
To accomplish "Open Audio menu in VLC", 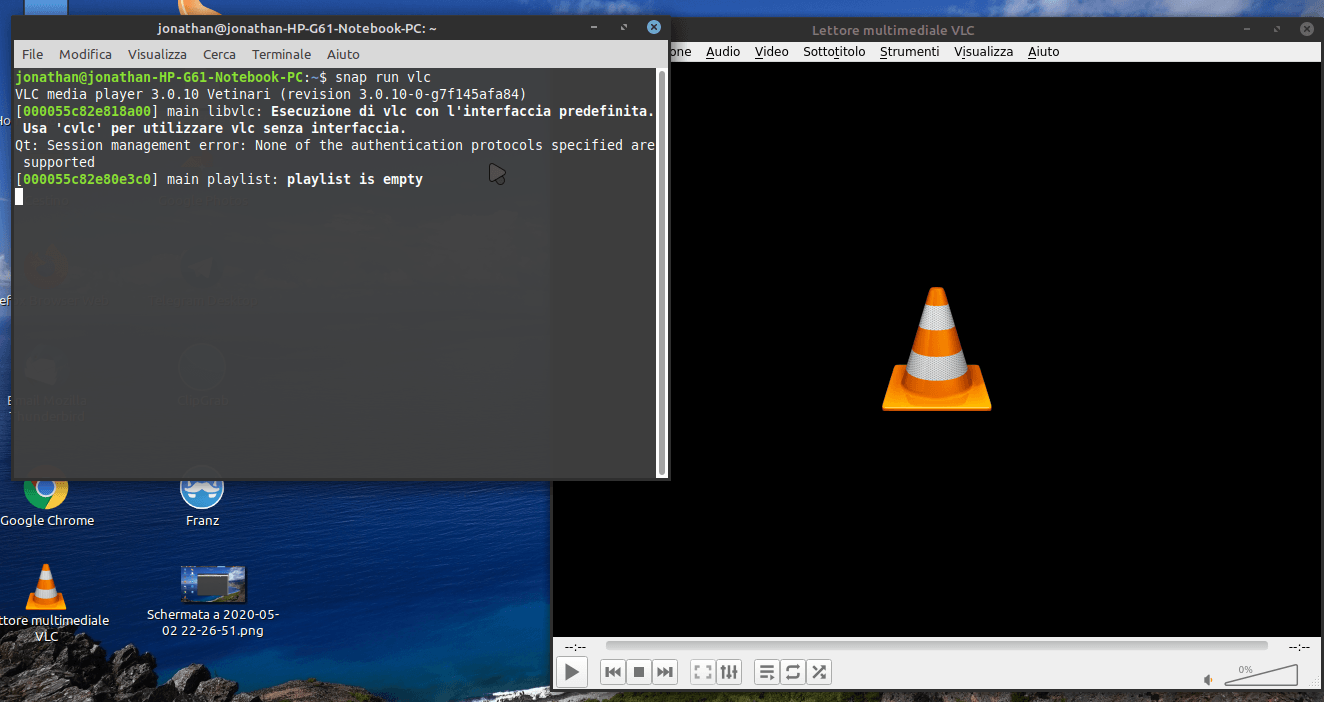I will coord(723,51).
